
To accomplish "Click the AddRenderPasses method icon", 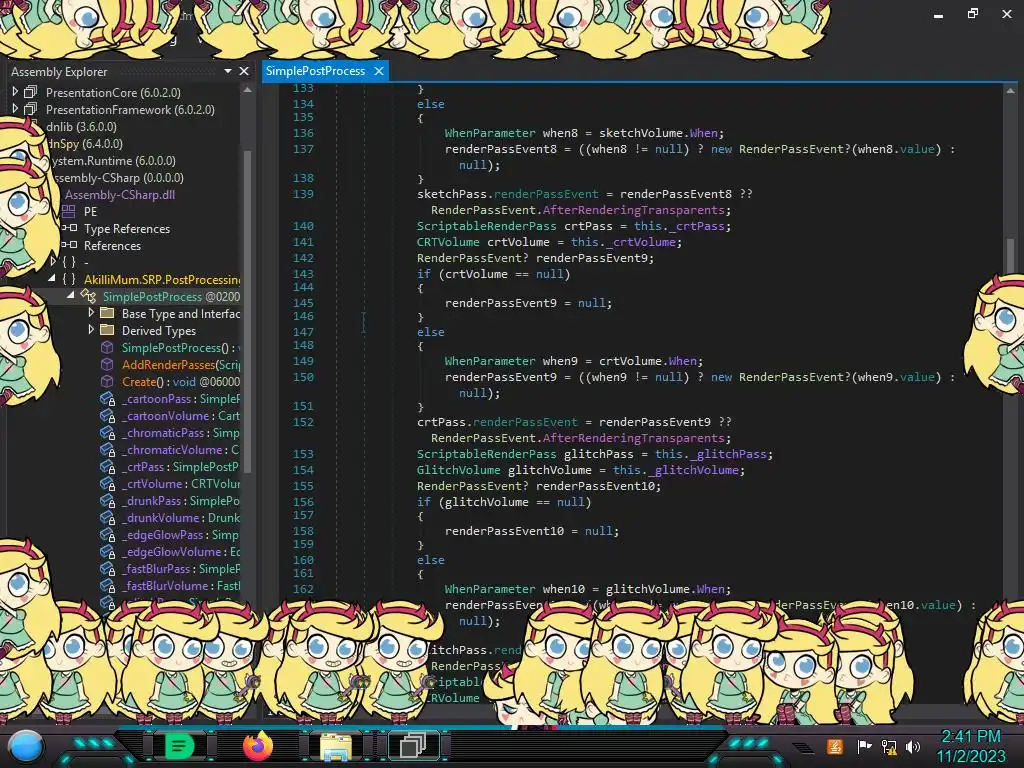I will 107,364.
